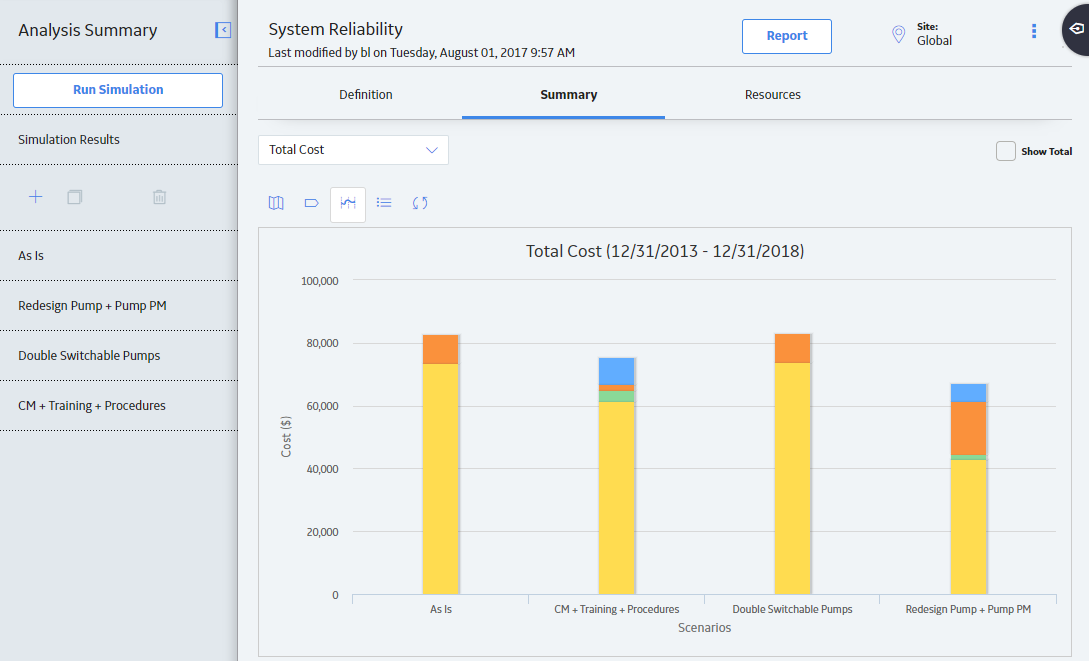Click yellow segment of Double Switchable Pumps bar
The height and width of the screenshot is (661, 1089).
click(792, 478)
